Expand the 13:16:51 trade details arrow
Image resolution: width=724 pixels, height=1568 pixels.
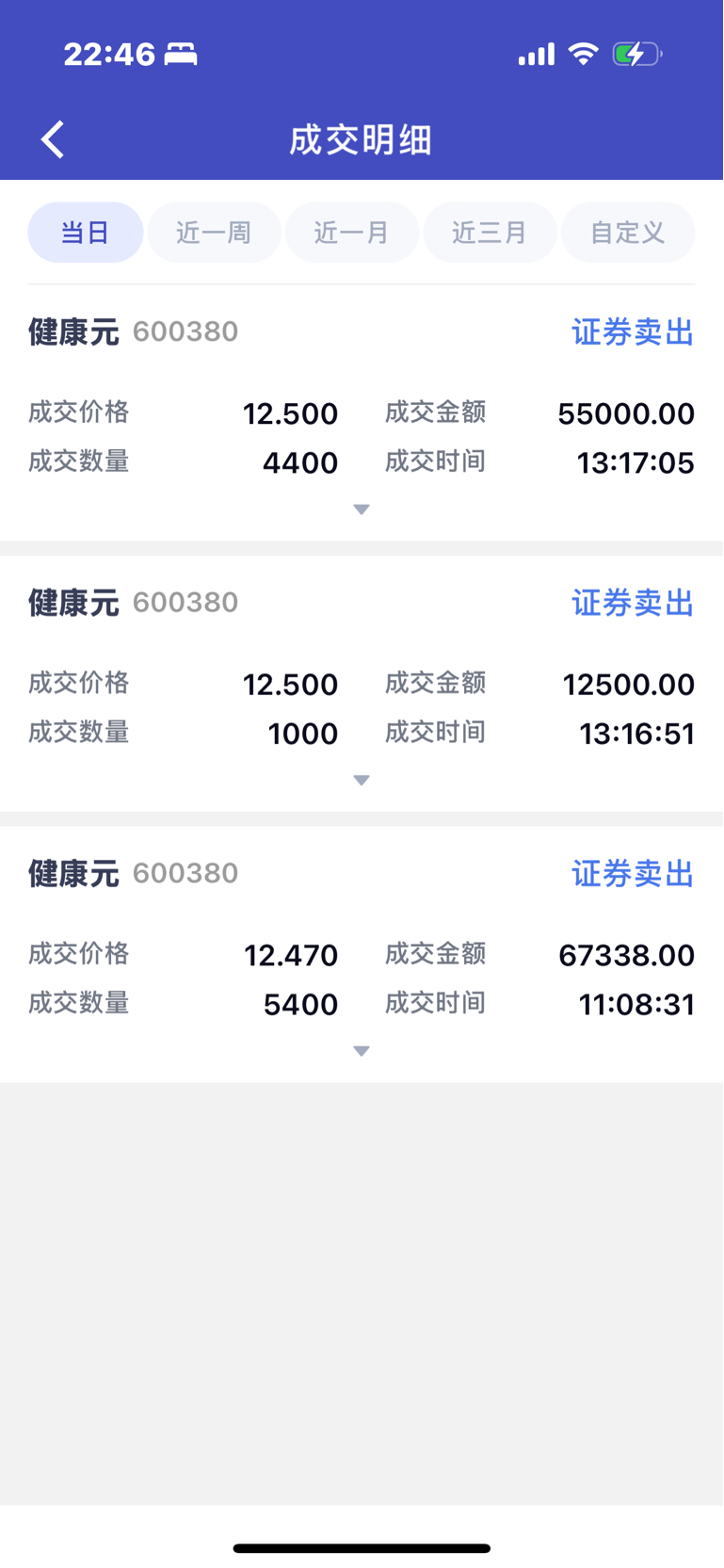point(362,780)
